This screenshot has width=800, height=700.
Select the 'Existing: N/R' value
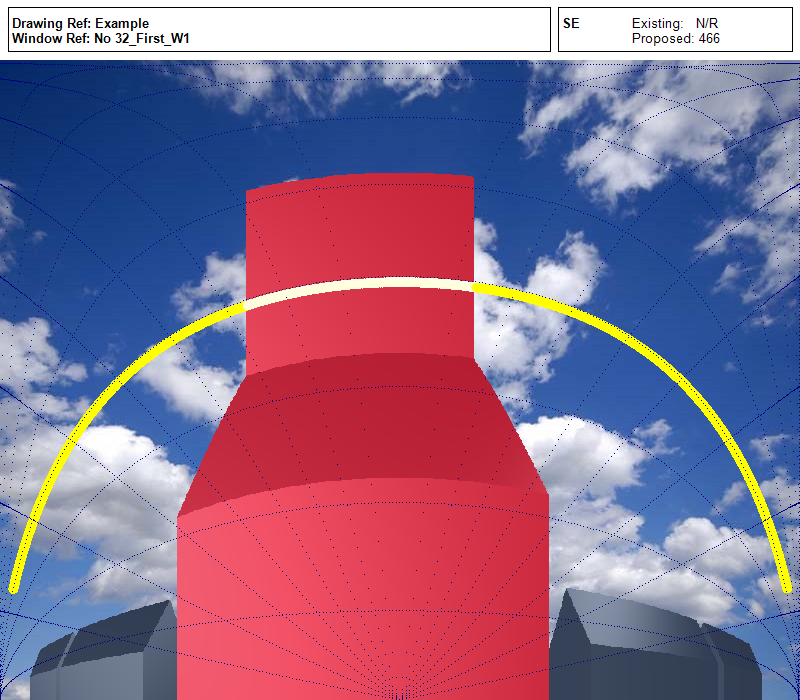675,23
